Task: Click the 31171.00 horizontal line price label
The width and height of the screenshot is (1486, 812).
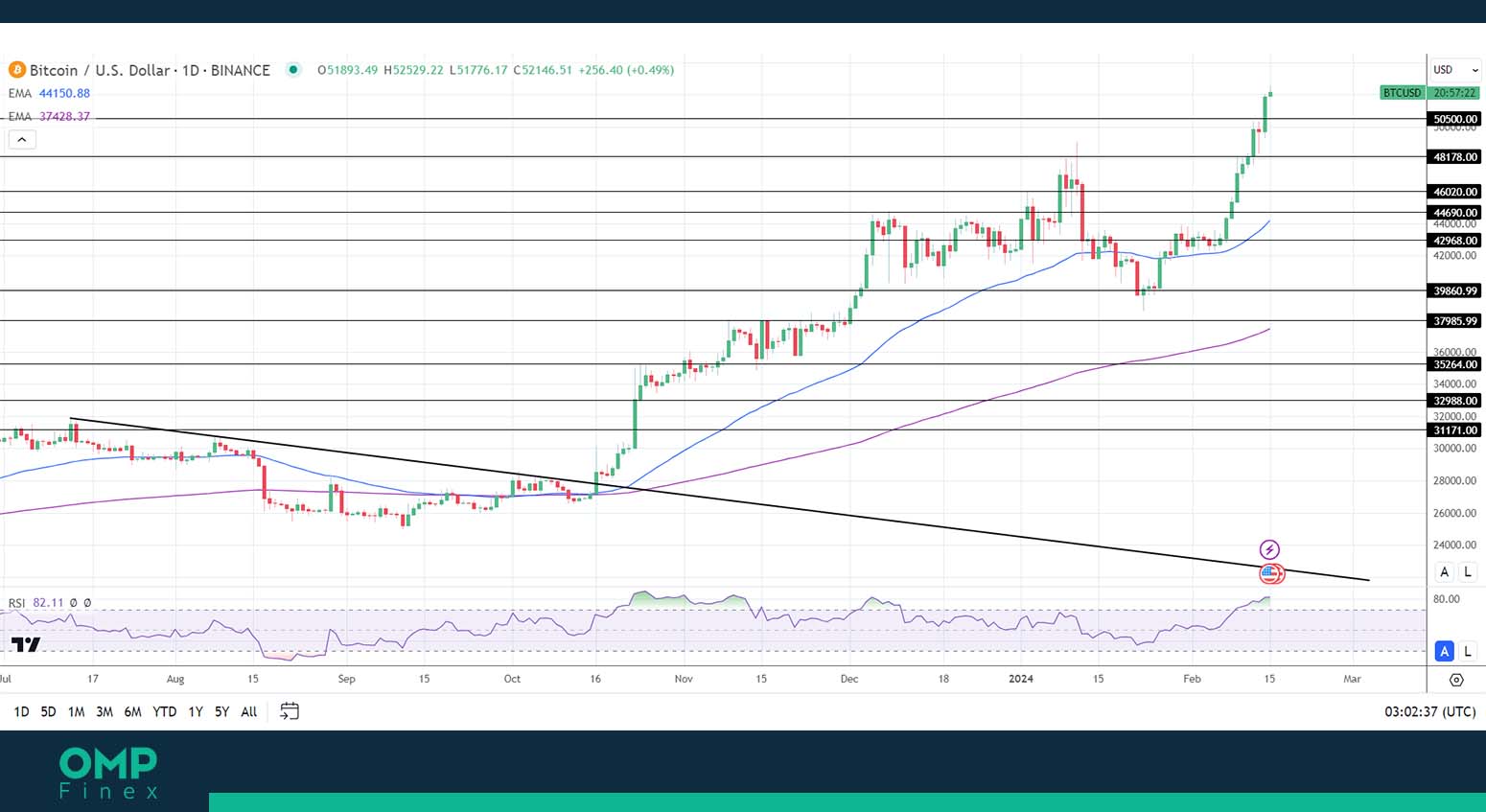Action: (1454, 430)
